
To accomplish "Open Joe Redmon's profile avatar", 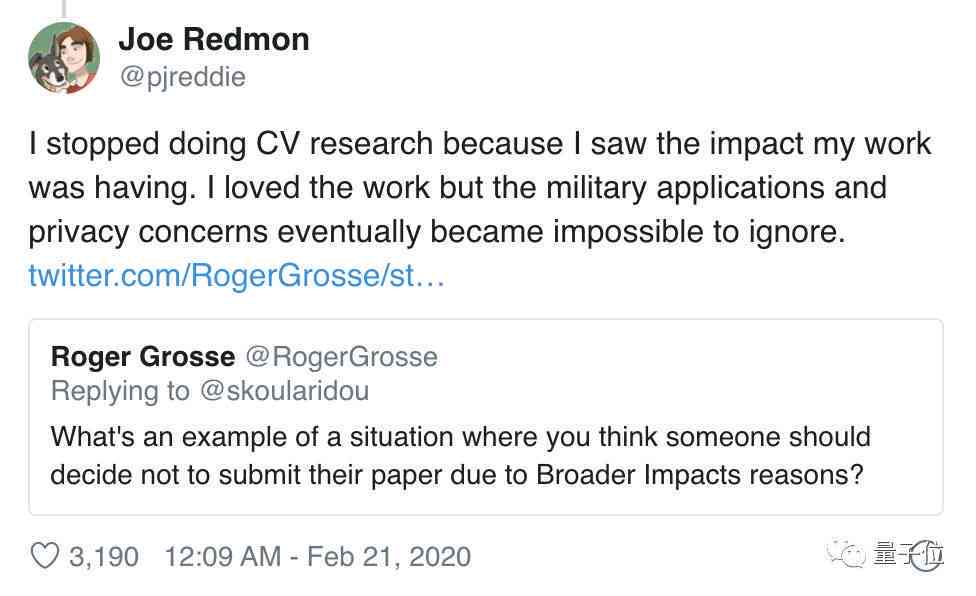I will [64, 58].
